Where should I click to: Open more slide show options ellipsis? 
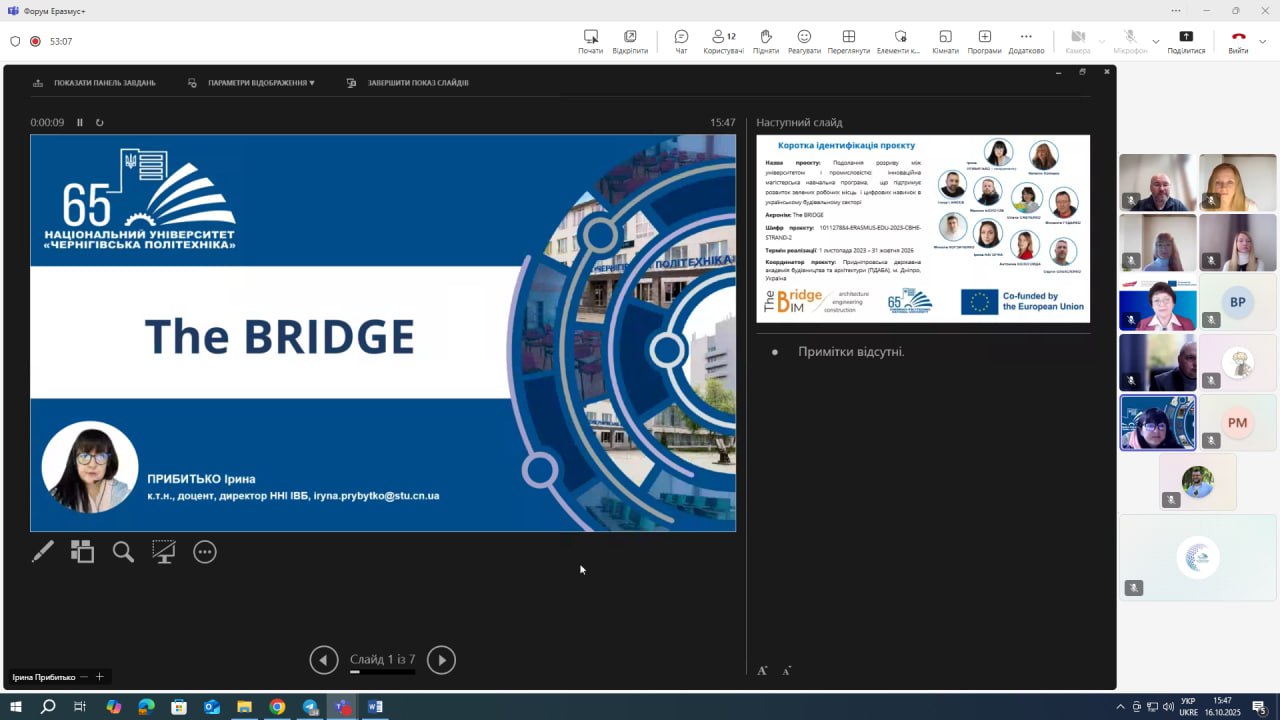(x=205, y=552)
